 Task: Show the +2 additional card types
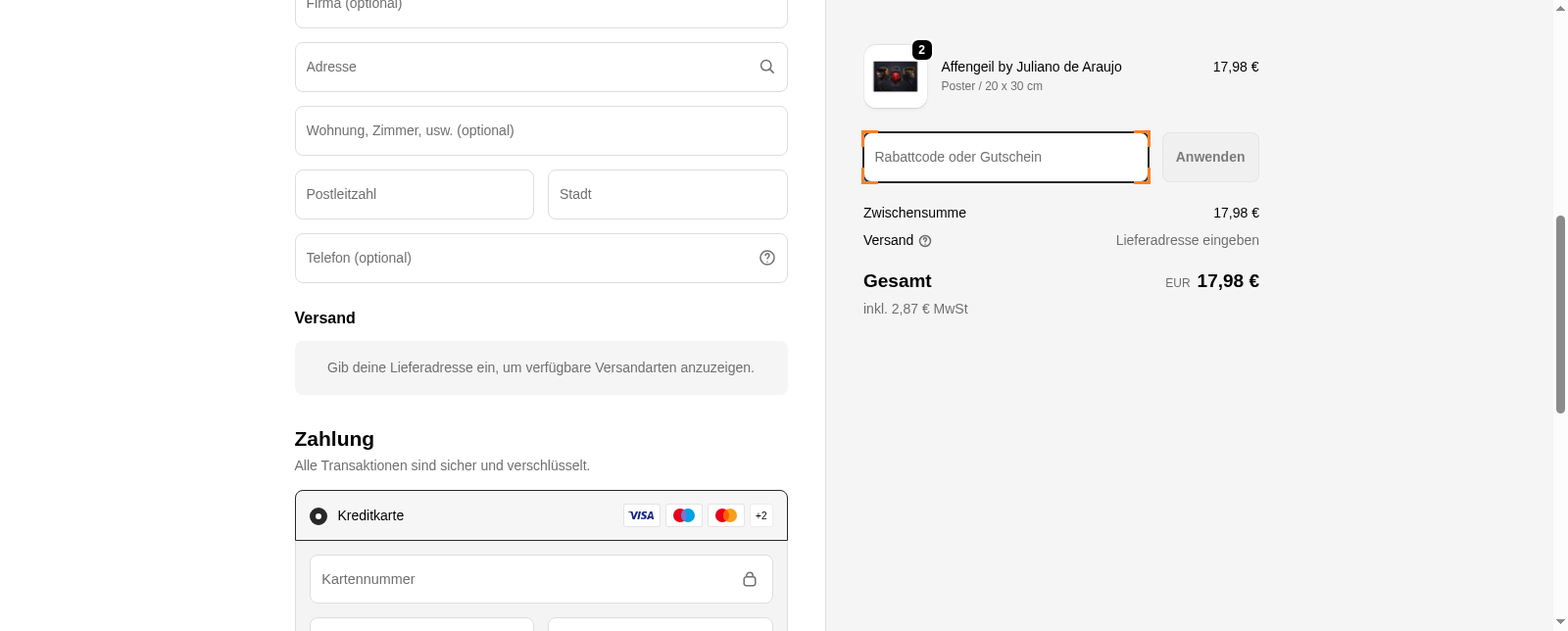761,515
